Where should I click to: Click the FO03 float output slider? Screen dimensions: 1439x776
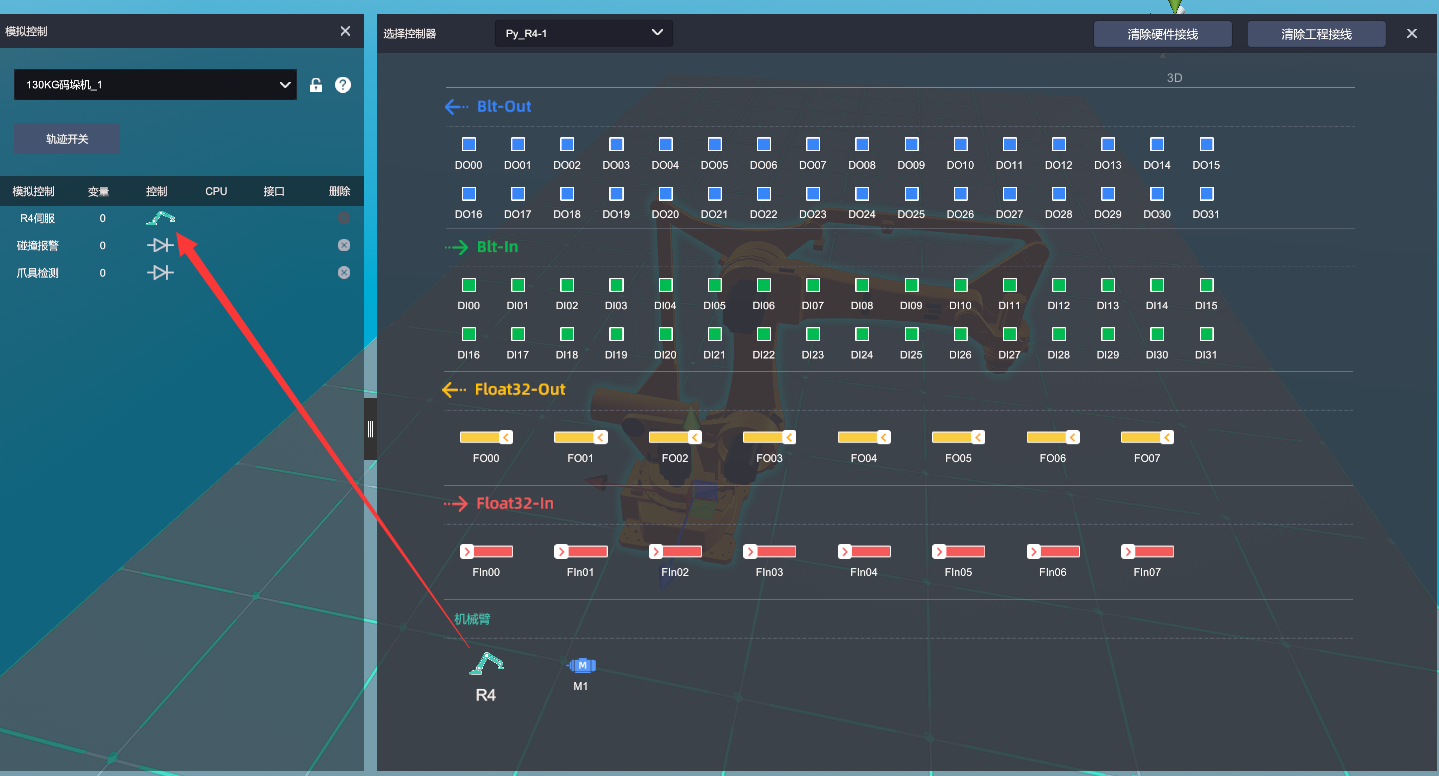click(769, 437)
